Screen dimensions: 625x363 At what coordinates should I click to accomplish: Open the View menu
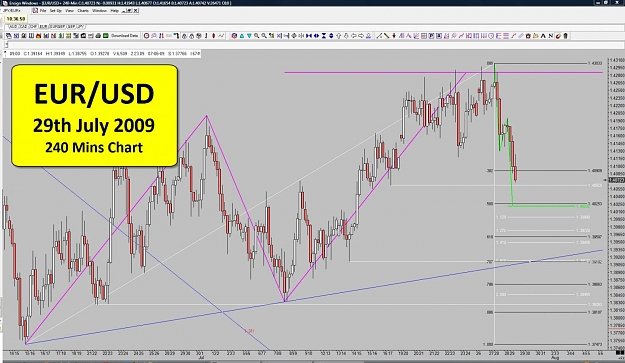[69, 11]
